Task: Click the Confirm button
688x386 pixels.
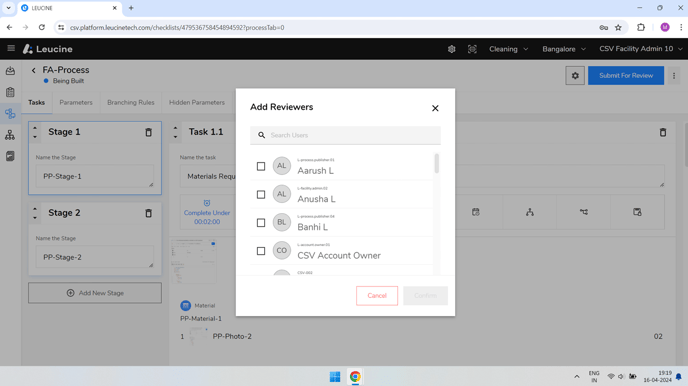Action: click(x=425, y=296)
